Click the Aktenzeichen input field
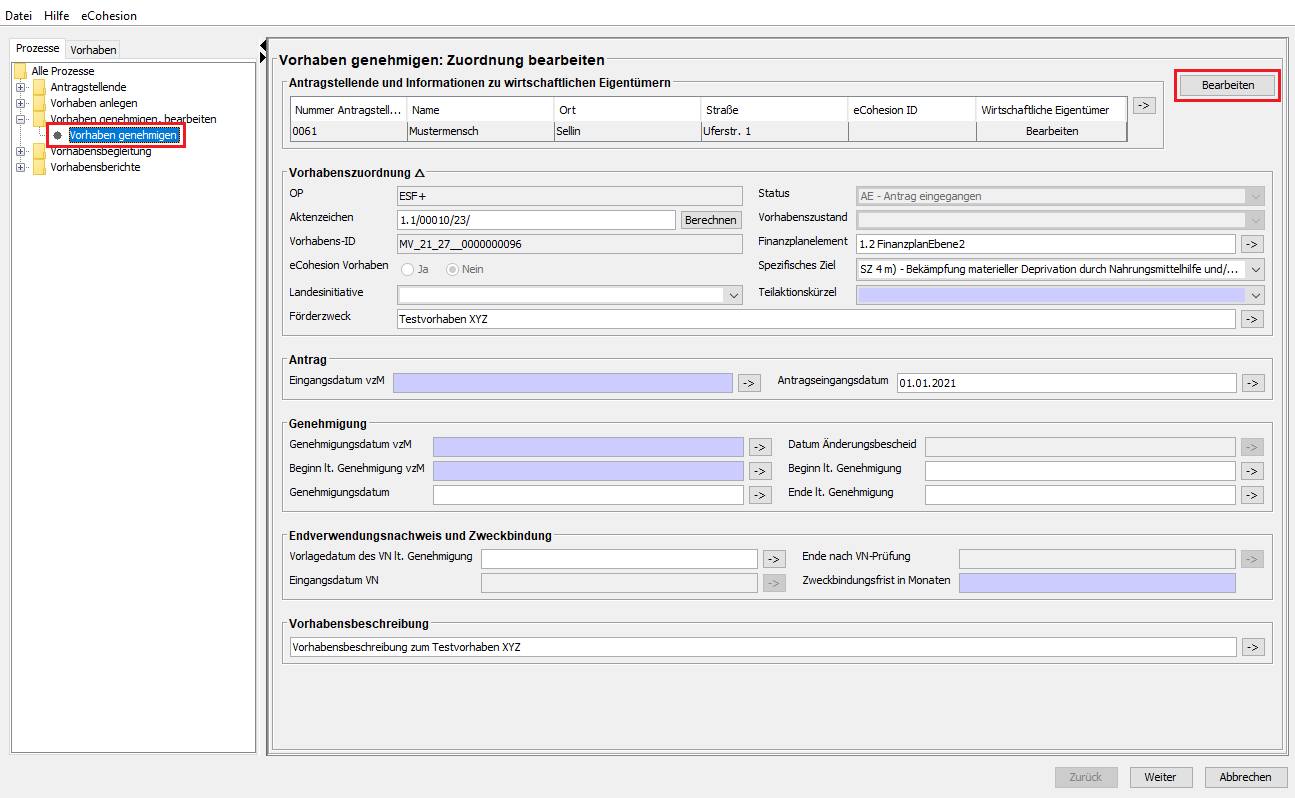The width and height of the screenshot is (1295, 798). 536,220
